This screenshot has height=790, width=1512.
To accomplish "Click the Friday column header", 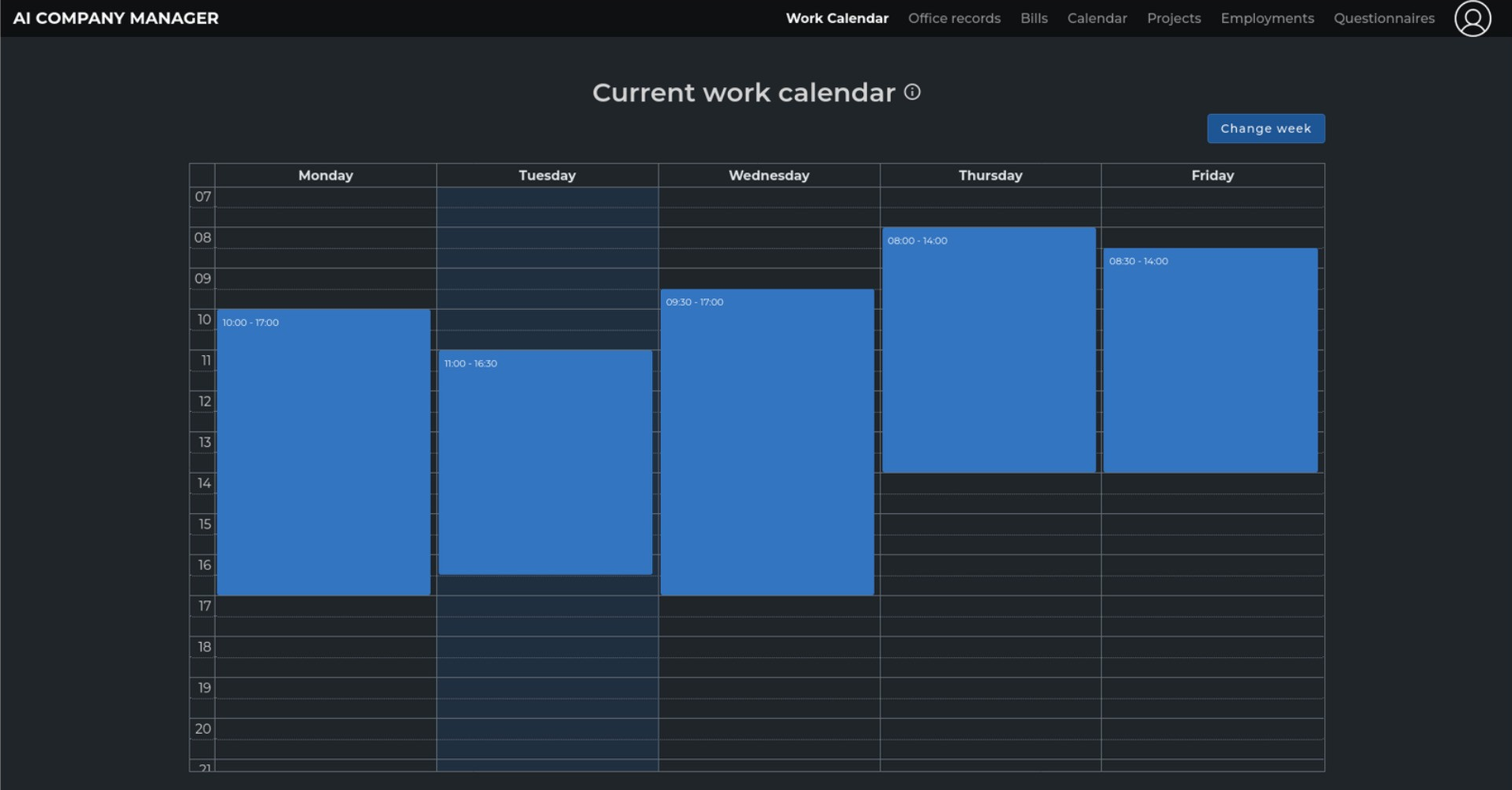I will pos(1212,176).
